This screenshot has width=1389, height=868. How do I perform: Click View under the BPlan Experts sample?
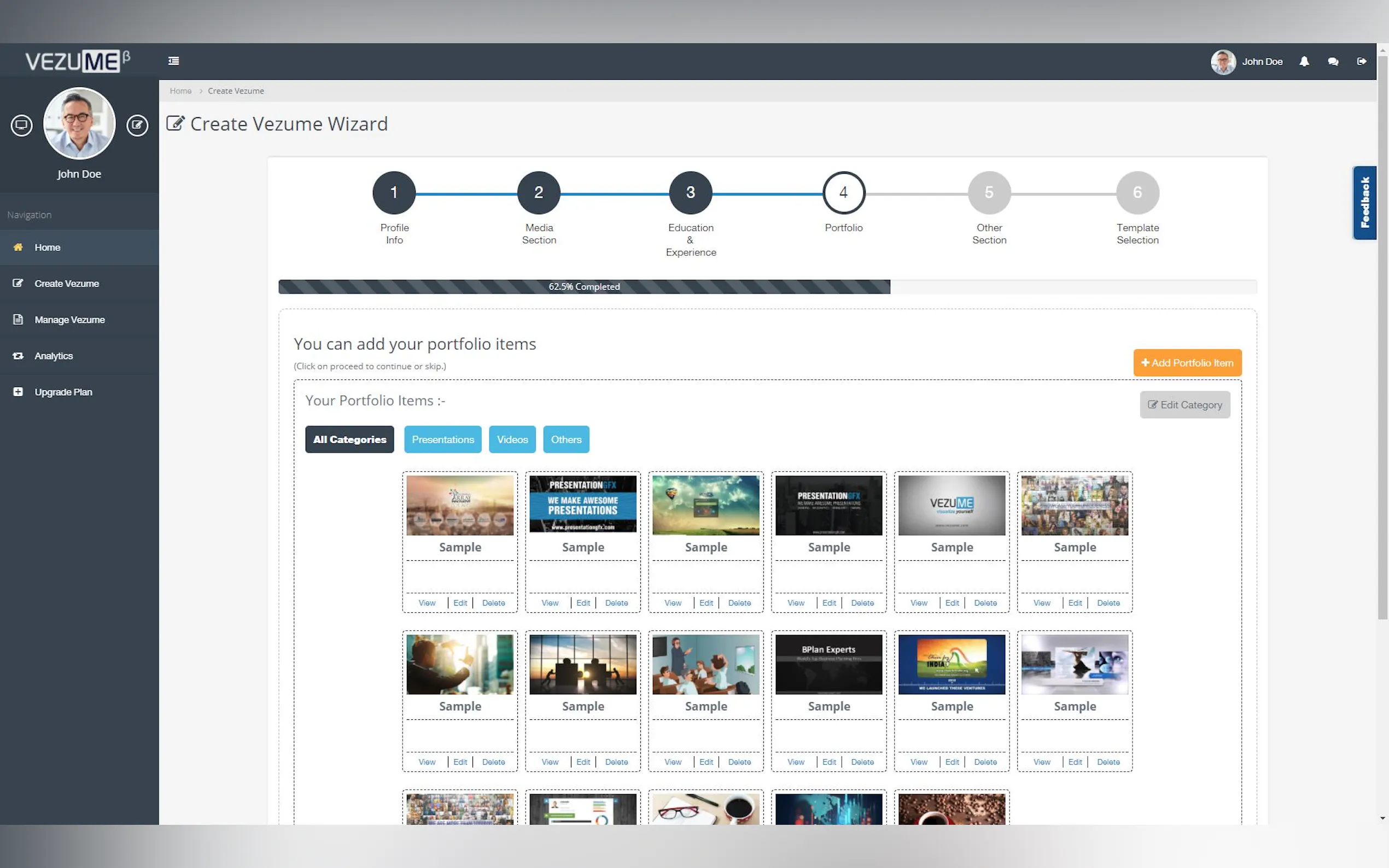click(x=795, y=762)
